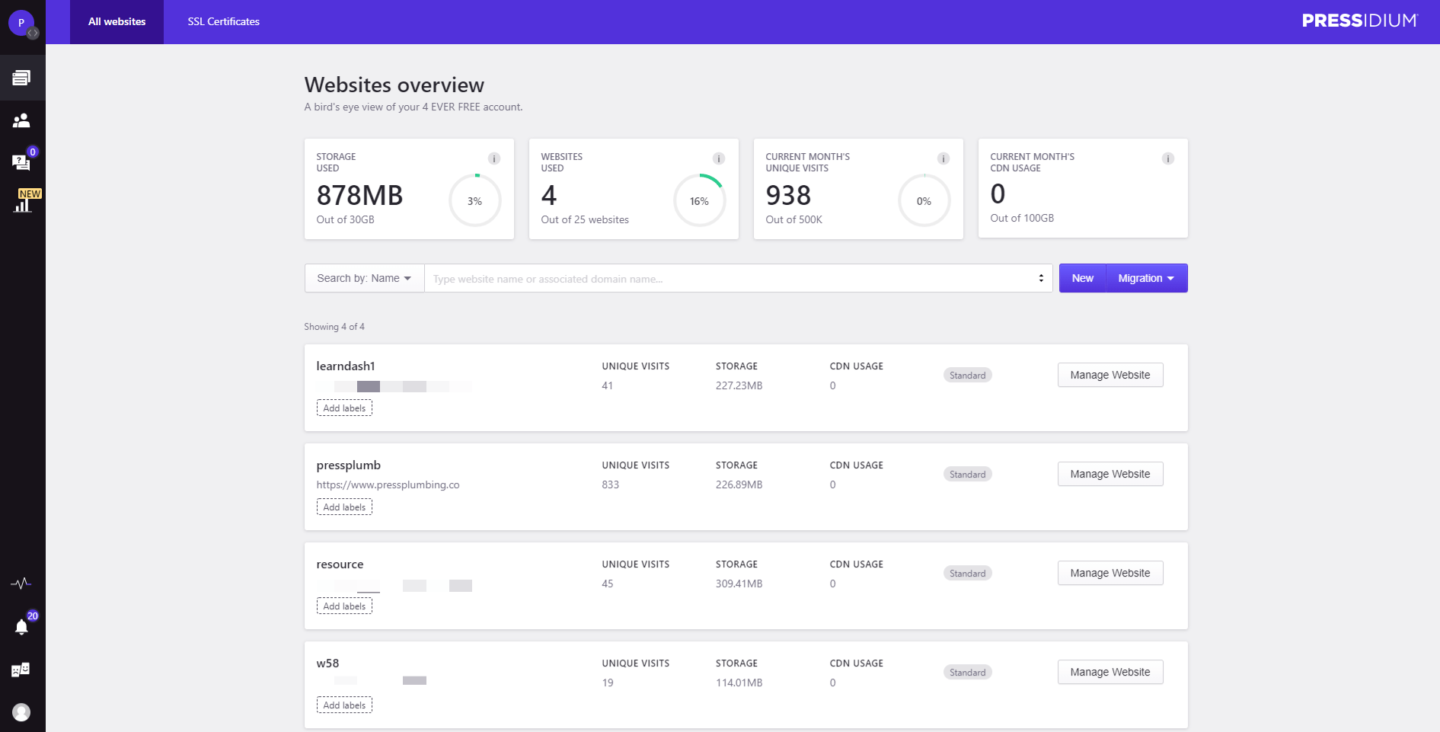
Task: Click Add labels under pressplumb
Action: (x=344, y=507)
